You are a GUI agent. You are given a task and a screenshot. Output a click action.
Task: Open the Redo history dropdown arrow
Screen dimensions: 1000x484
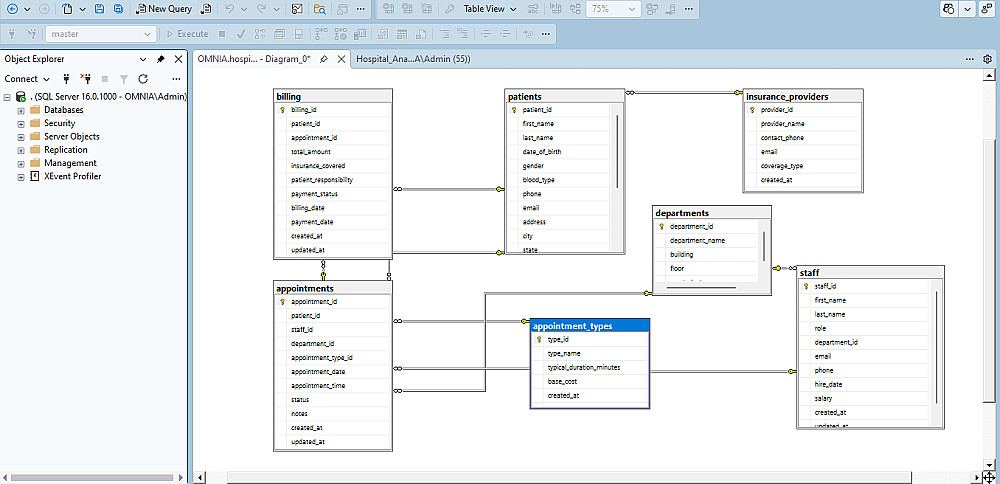(x=276, y=9)
